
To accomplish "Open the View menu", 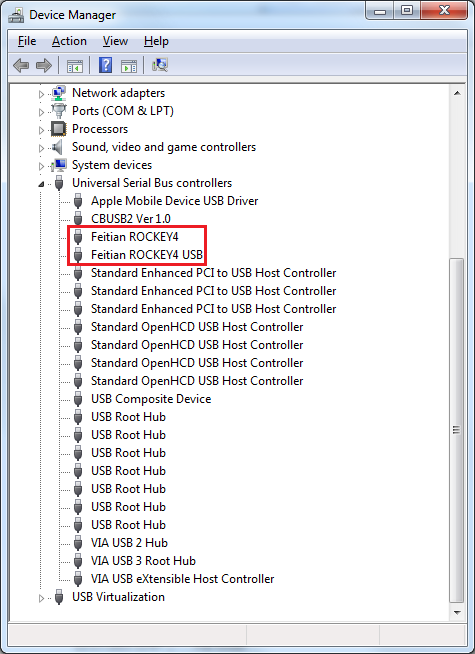I will (x=116, y=41).
